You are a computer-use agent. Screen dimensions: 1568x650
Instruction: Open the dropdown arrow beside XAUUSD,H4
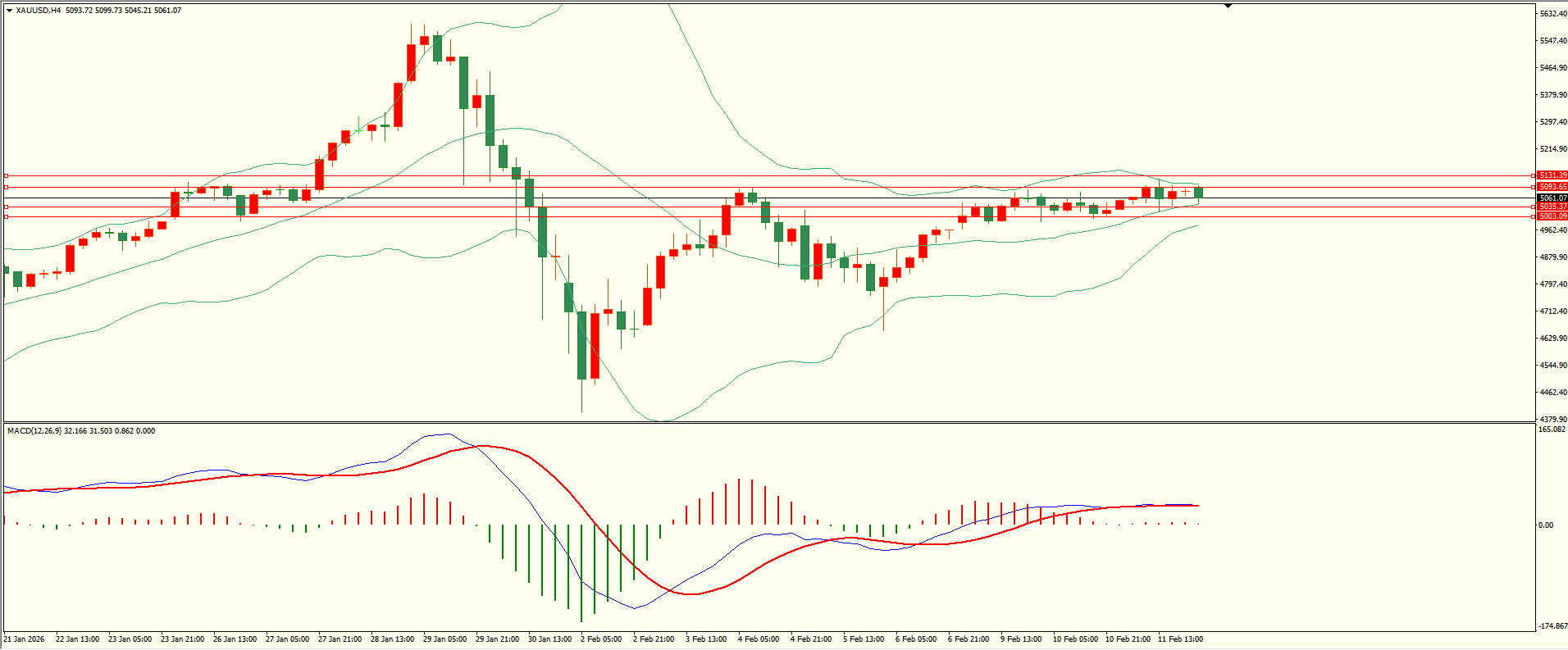tap(9, 11)
